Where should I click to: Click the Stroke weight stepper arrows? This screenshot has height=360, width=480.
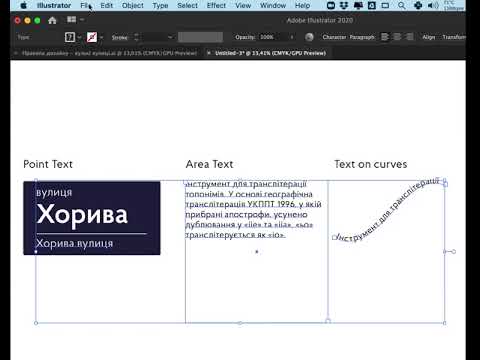point(136,37)
